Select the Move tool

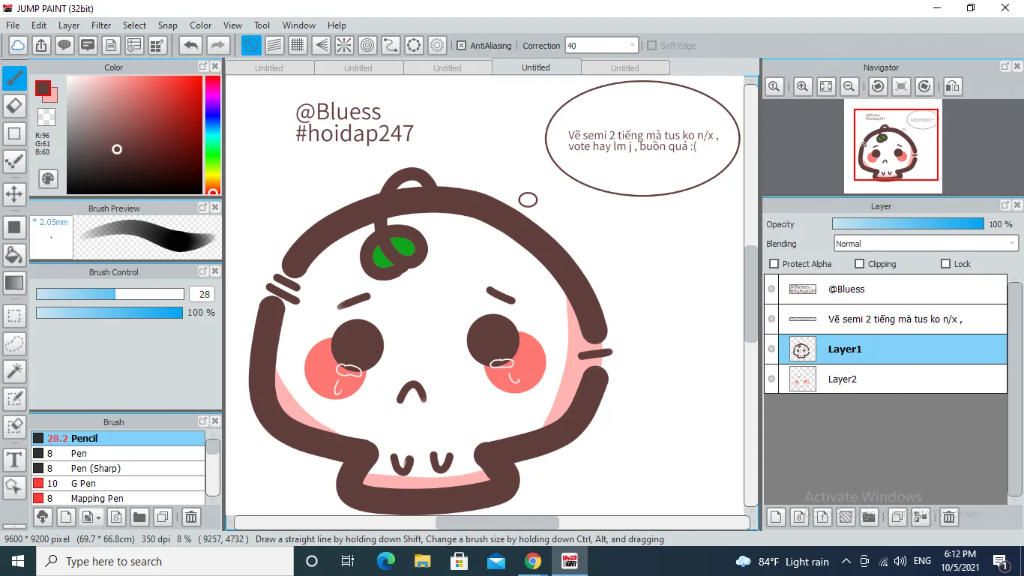14,194
